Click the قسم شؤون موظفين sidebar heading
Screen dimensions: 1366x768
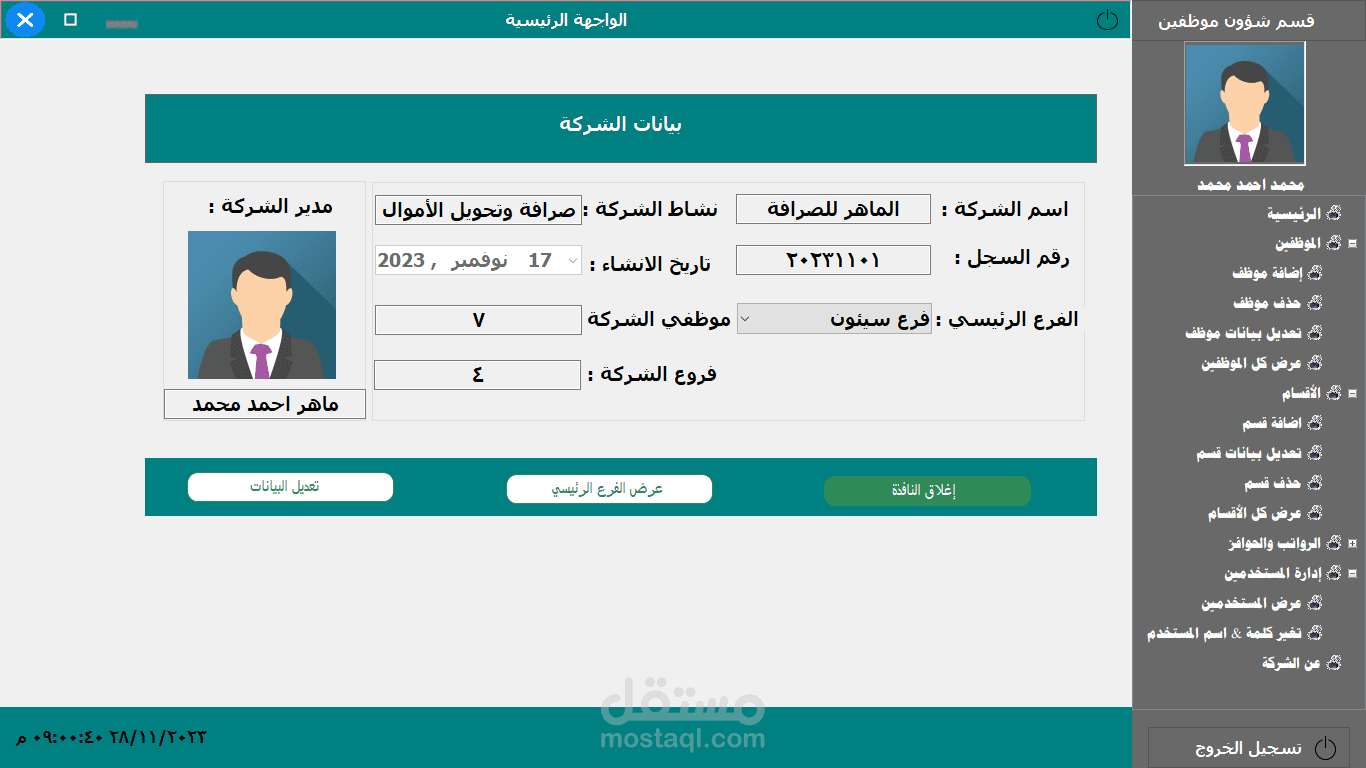click(x=1236, y=21)
